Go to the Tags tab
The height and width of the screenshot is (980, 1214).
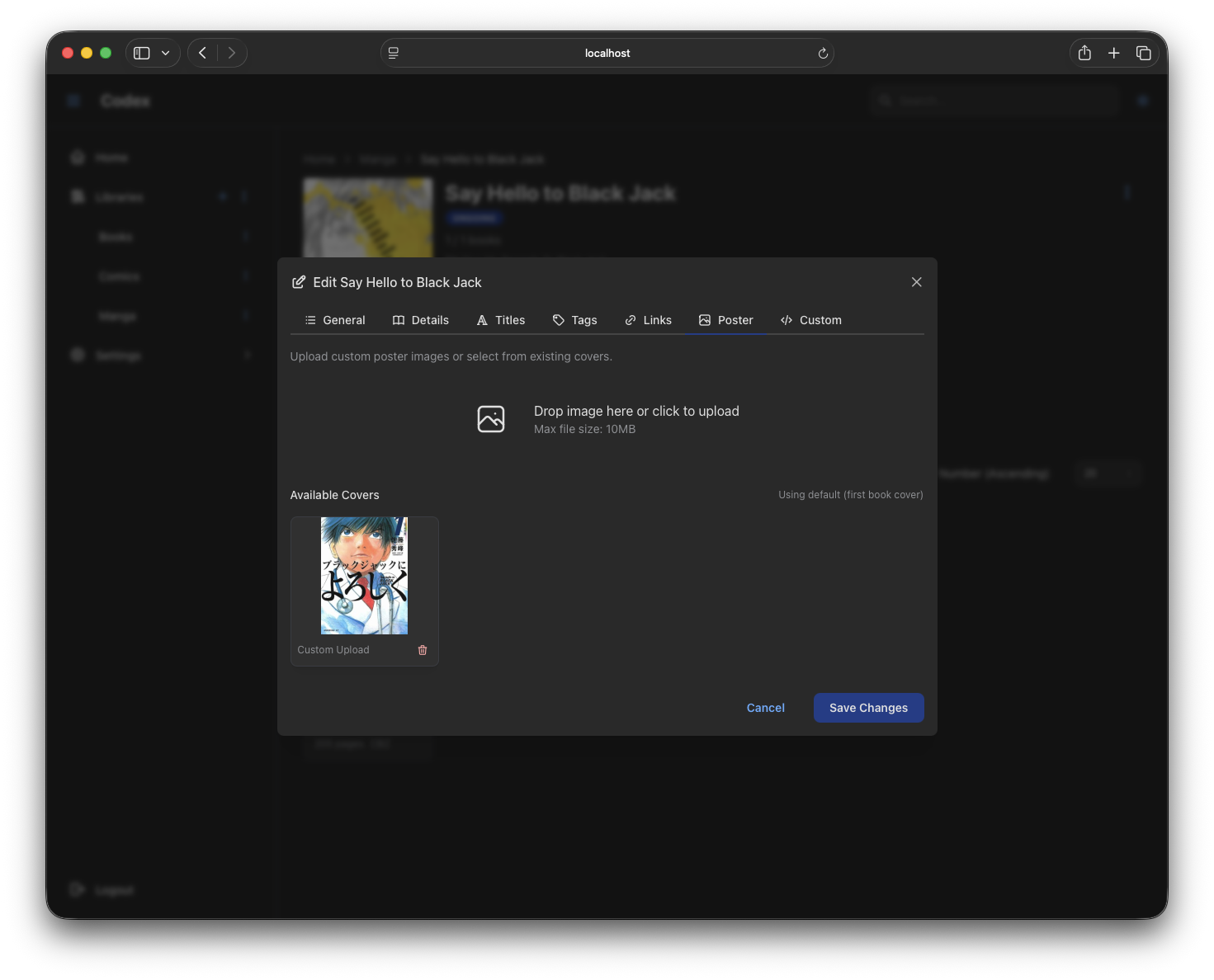click(x=575, y=320)
